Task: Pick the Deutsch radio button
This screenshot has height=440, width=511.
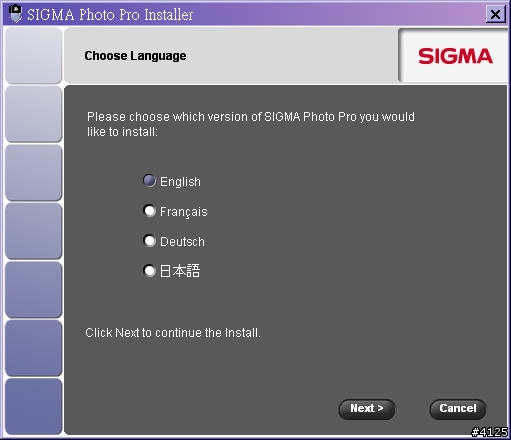Action: tap(149, 241)
